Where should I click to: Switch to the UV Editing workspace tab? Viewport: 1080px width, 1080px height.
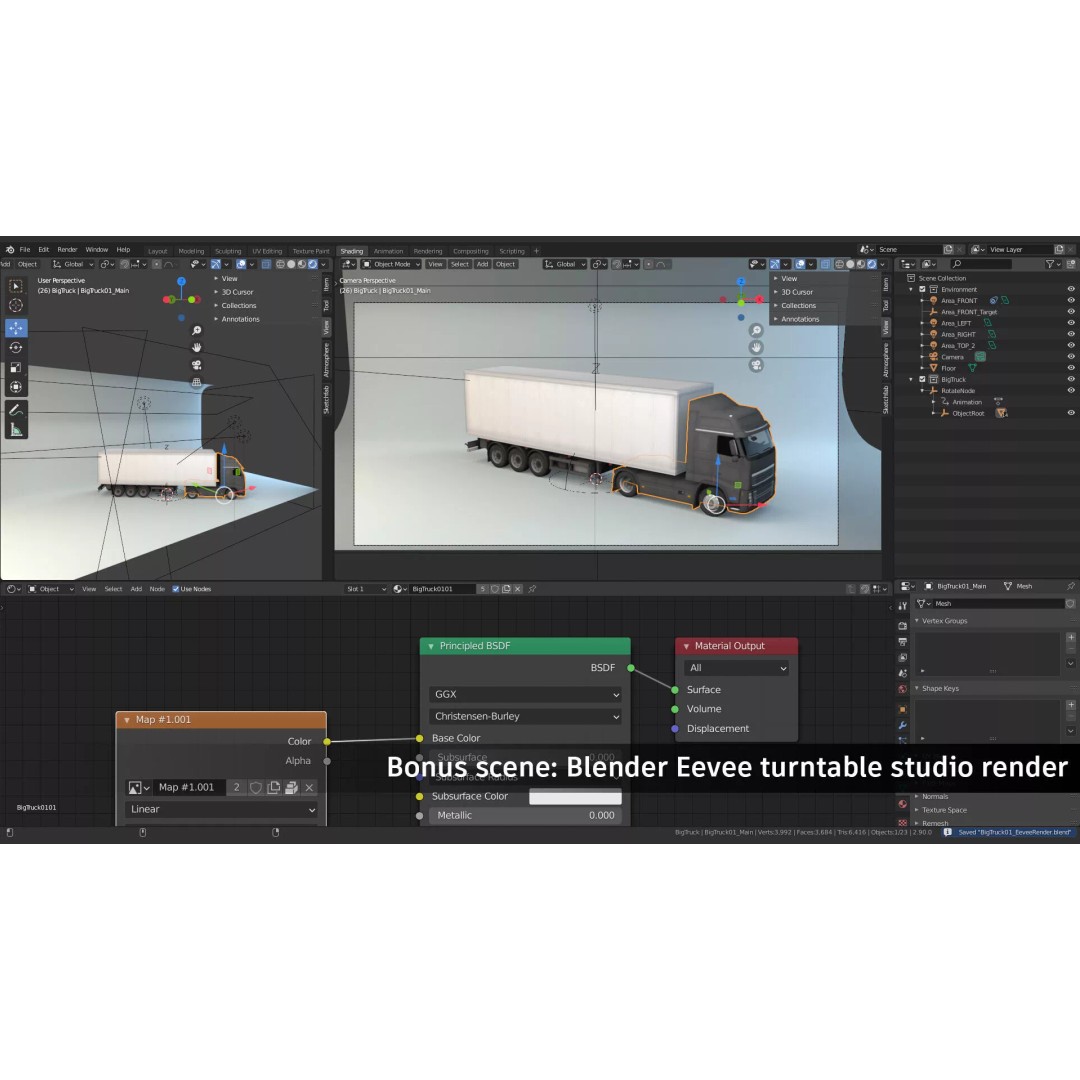click(267, 251)
